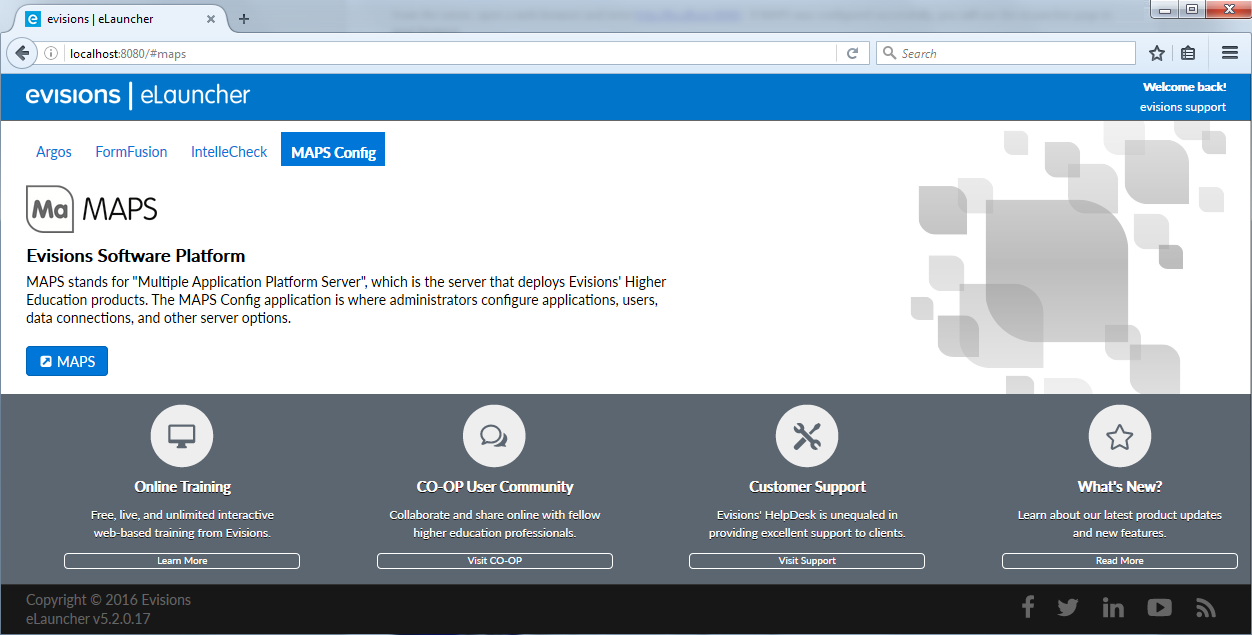
Task: Click the What's New star icon
Action: point(1120,436)
